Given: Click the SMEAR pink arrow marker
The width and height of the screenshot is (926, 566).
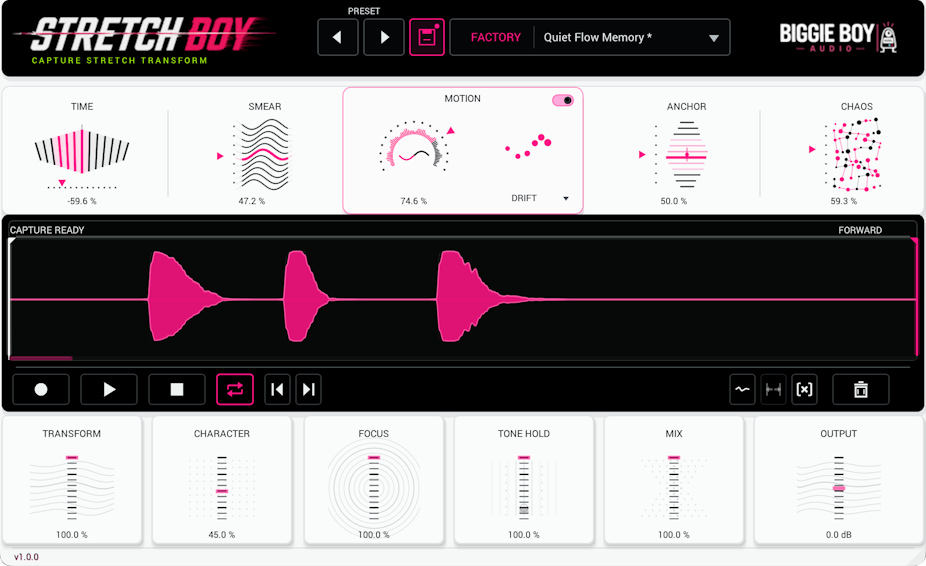Looking at the screenshot, I should [220, 156].
